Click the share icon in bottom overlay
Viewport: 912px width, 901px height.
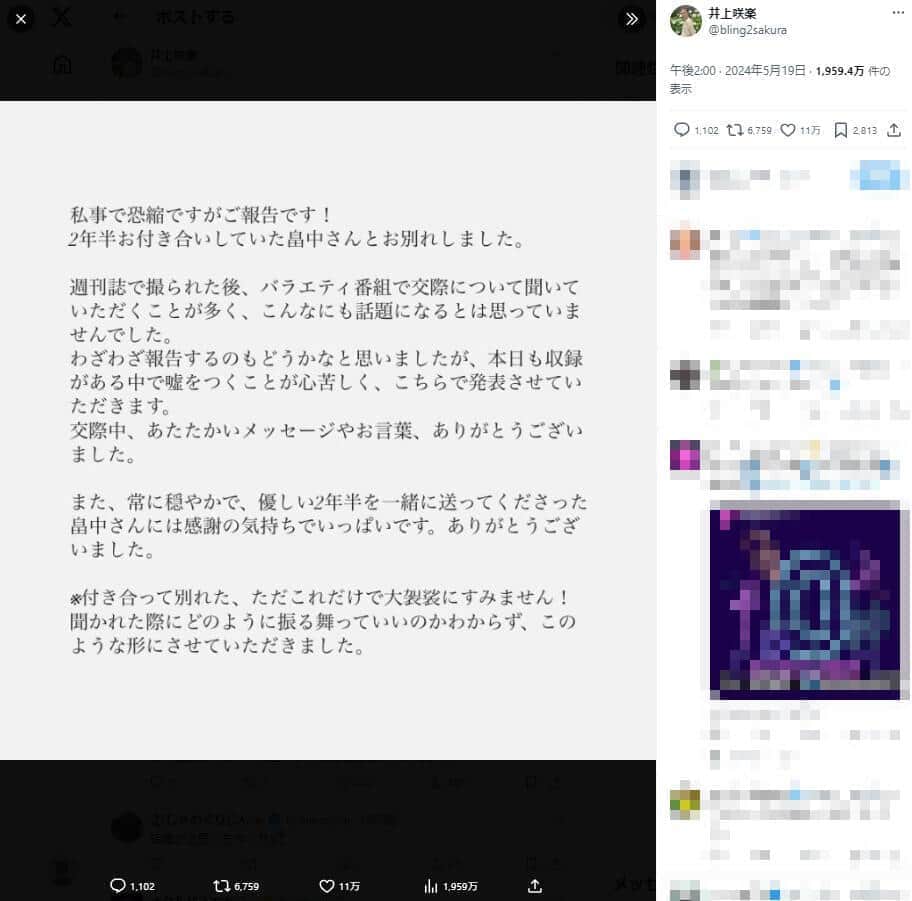[535, 885]
